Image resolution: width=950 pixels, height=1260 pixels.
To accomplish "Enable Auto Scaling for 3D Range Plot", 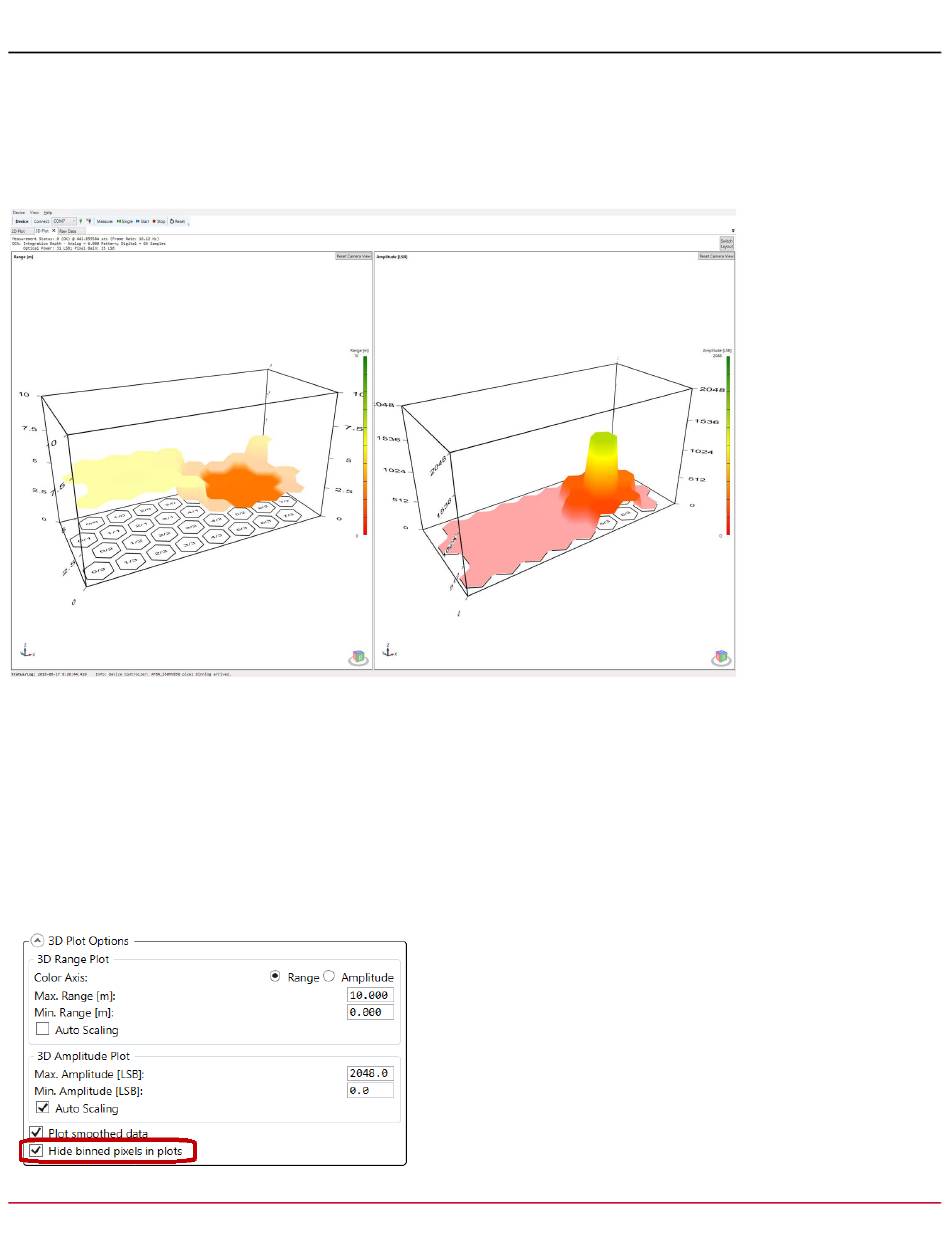I will (x=43, y=1029).
